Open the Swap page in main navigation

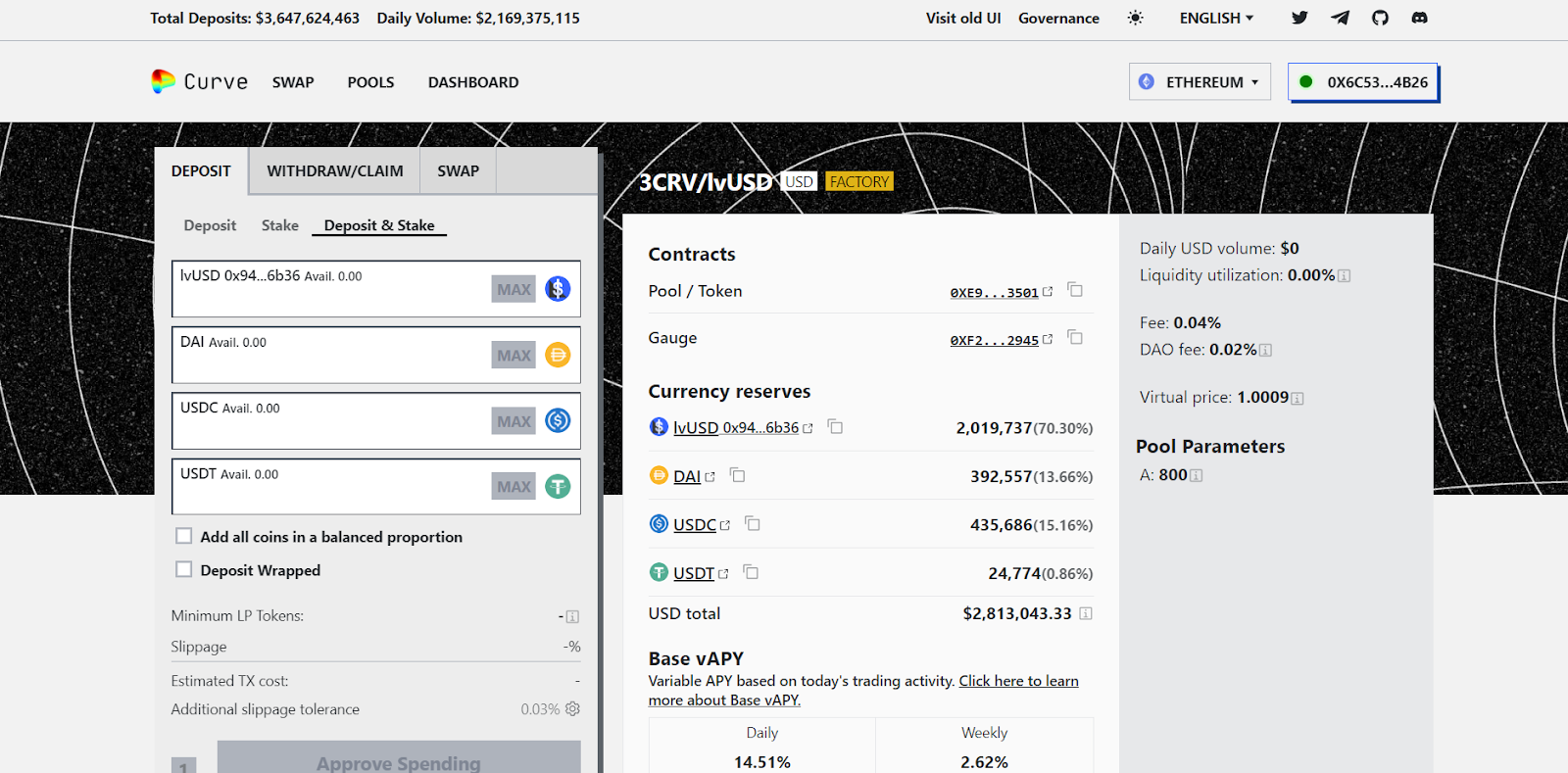[293, 82]
